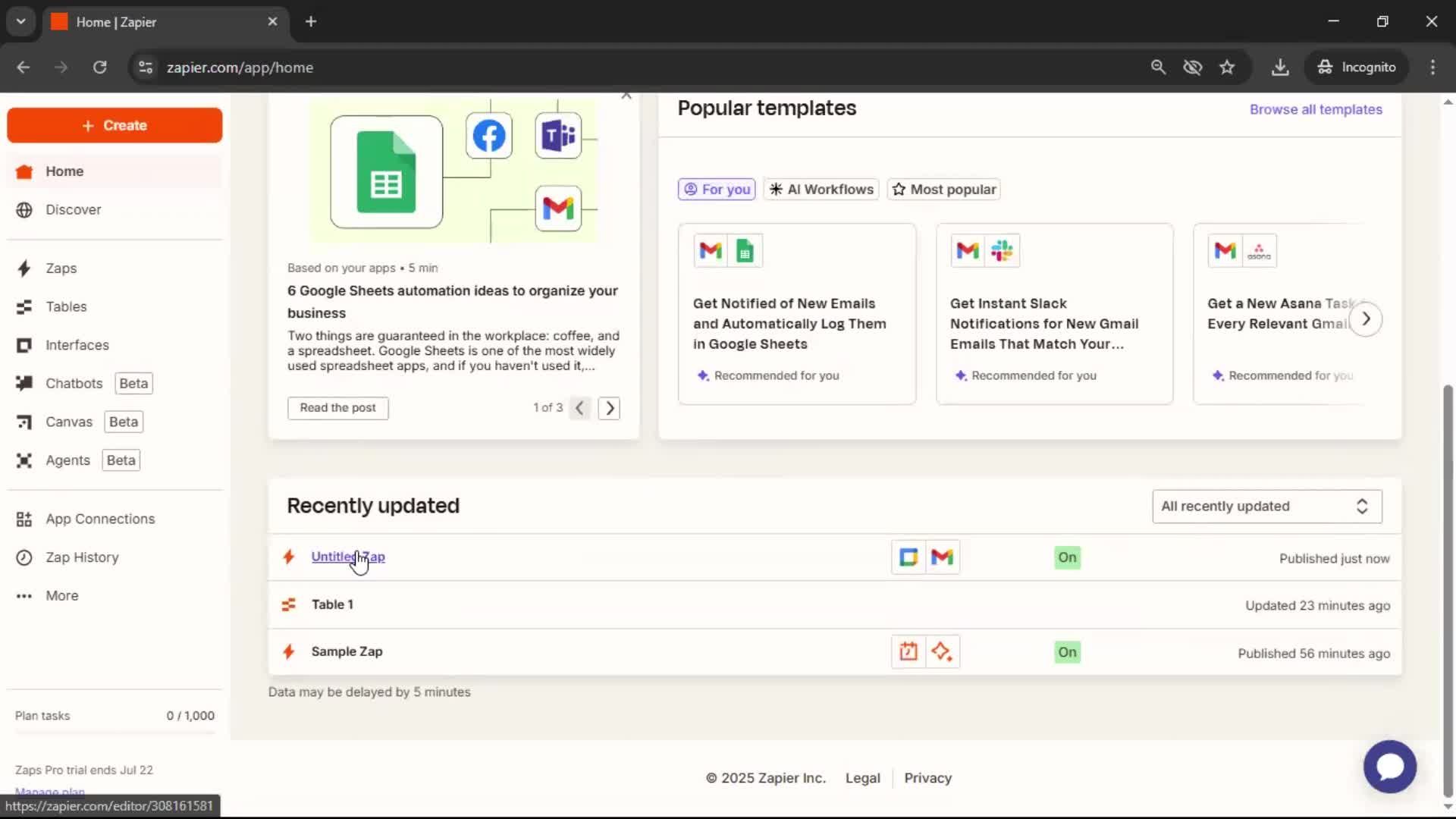The width and height of the screenshot is (1456, 819).
Task: Go to previous blog post arrow
Action: 579,408
